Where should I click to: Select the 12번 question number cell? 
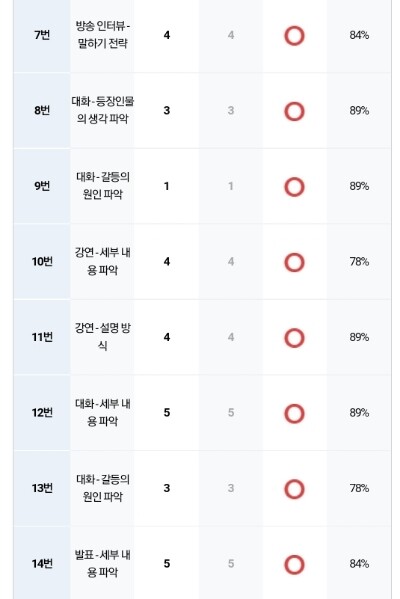pos(42,413)
